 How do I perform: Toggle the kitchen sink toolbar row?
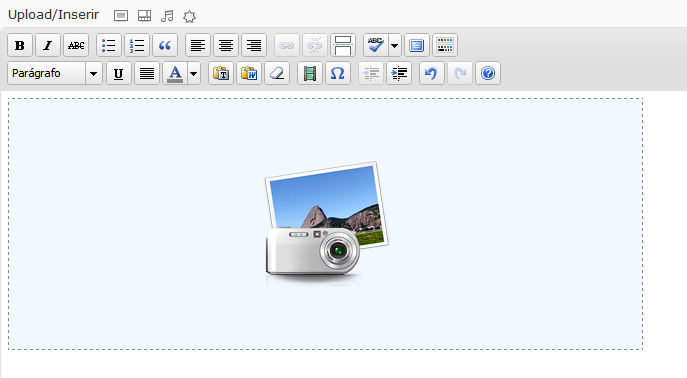tap(445, 45)
